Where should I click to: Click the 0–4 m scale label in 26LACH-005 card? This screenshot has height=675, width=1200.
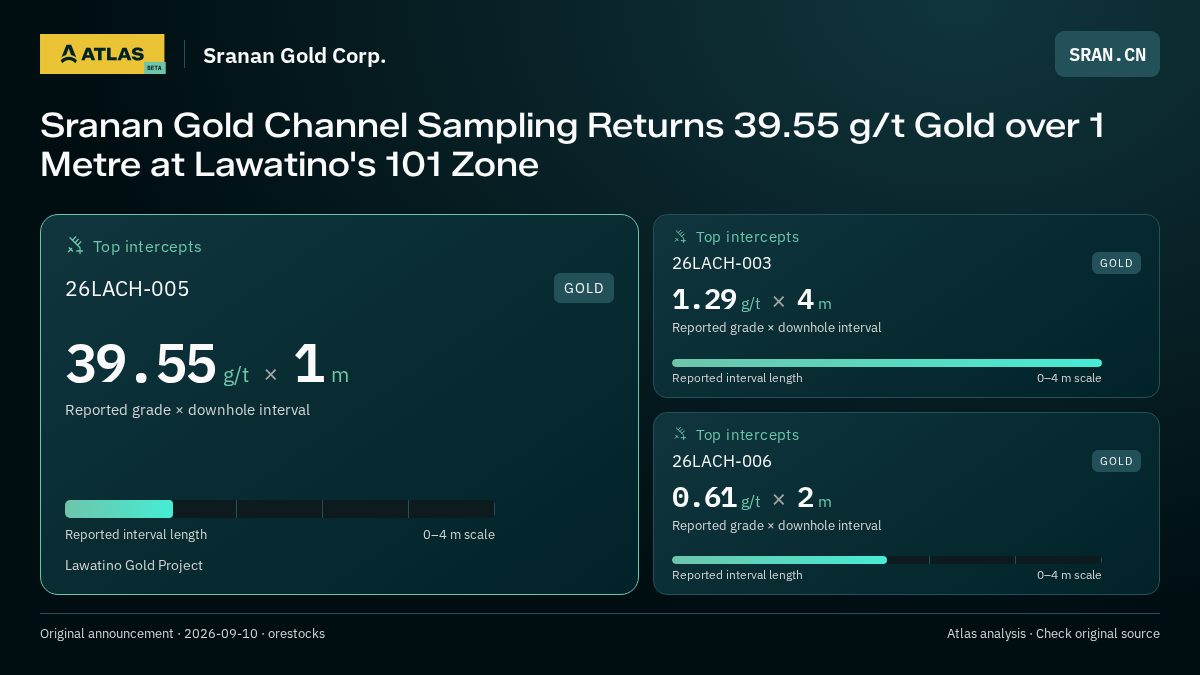click(x=459, y=534)
